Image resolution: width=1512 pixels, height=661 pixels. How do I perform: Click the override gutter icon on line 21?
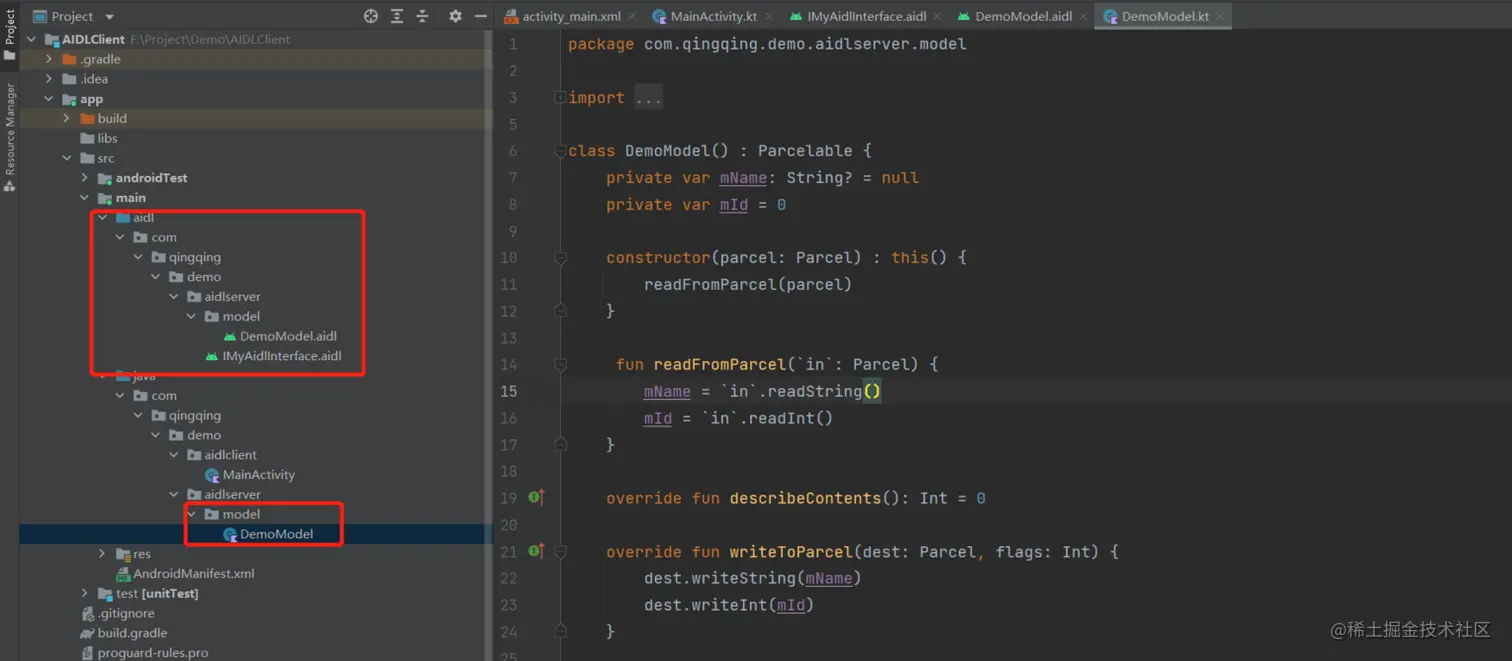tap(536, 551)
